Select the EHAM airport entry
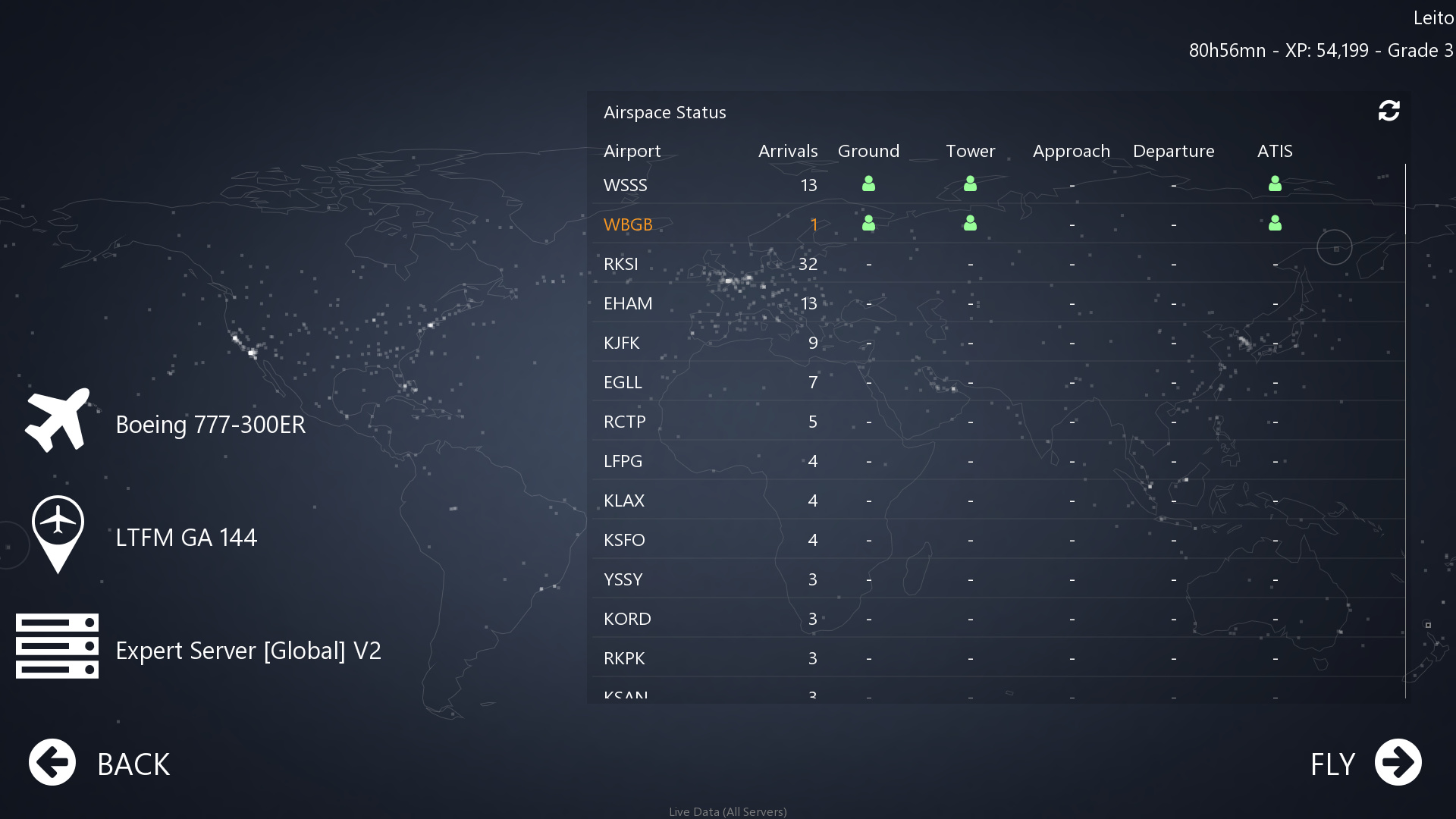The height and width of the screenshot is (819, 1456). click(628, 303)
